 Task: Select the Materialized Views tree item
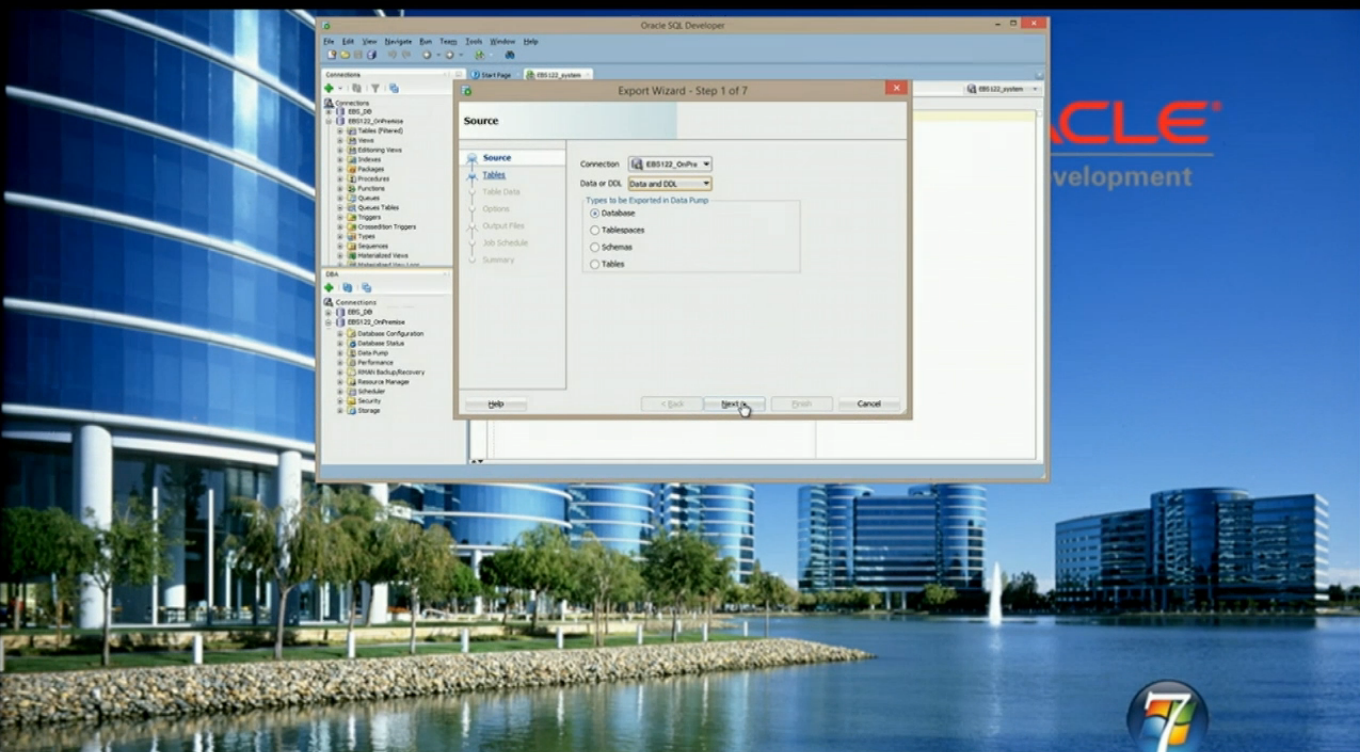point(383,255)
